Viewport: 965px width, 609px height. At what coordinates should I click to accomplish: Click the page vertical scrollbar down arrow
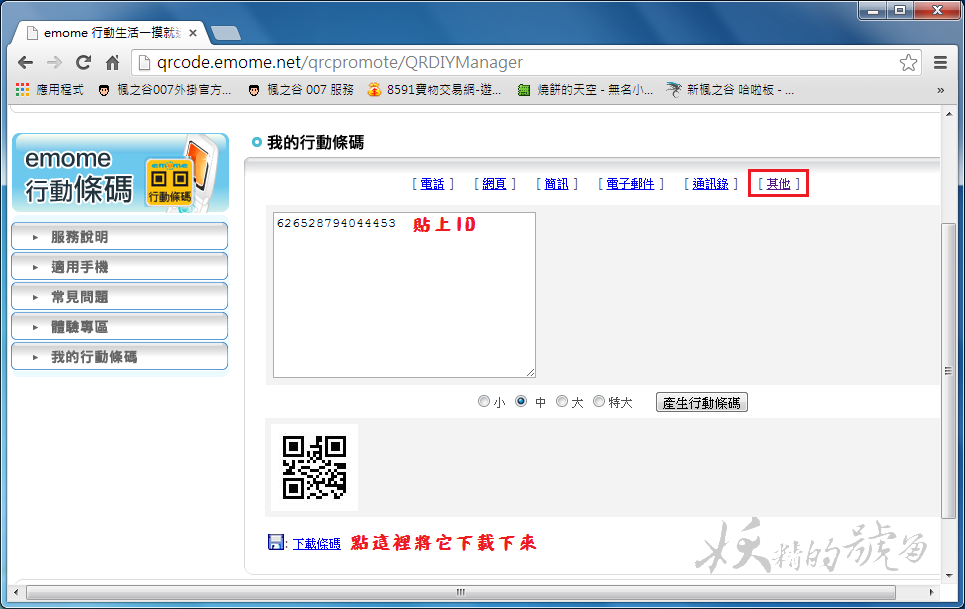[x=949, y=575]
